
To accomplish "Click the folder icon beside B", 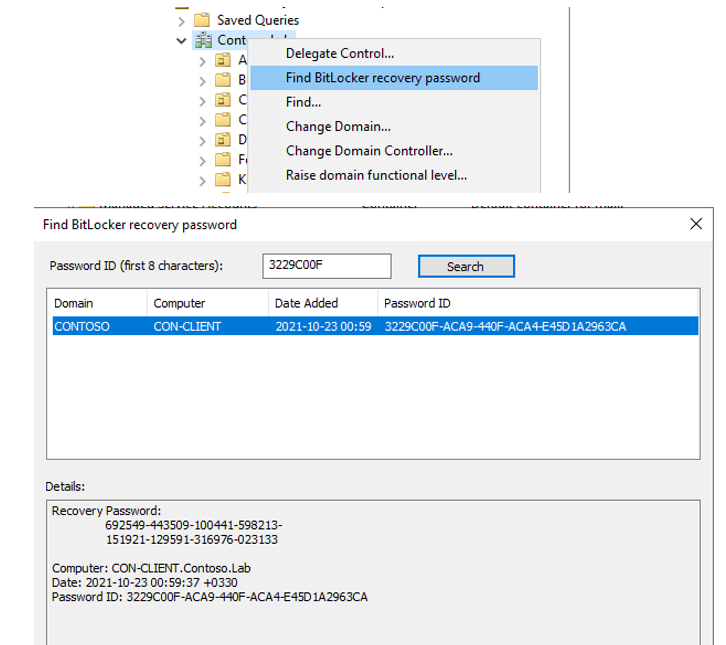I will [x=225, y=80].
